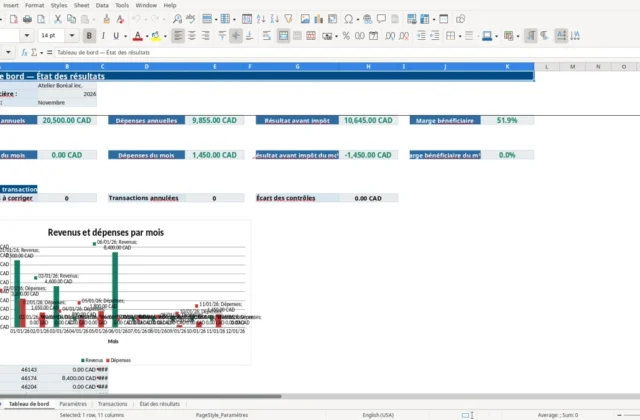Switch to the Transactions sheet tab
Screen dimensions: 640x420
pyautogui.click(x=113, y=404)
